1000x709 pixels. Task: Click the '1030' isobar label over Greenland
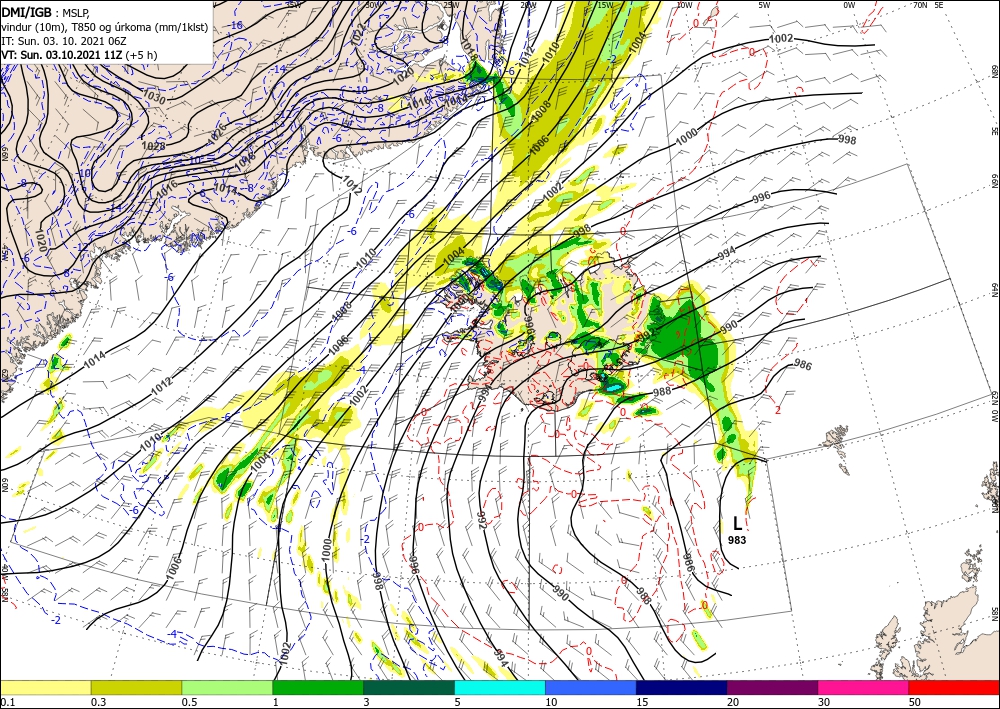click(155, 99)
